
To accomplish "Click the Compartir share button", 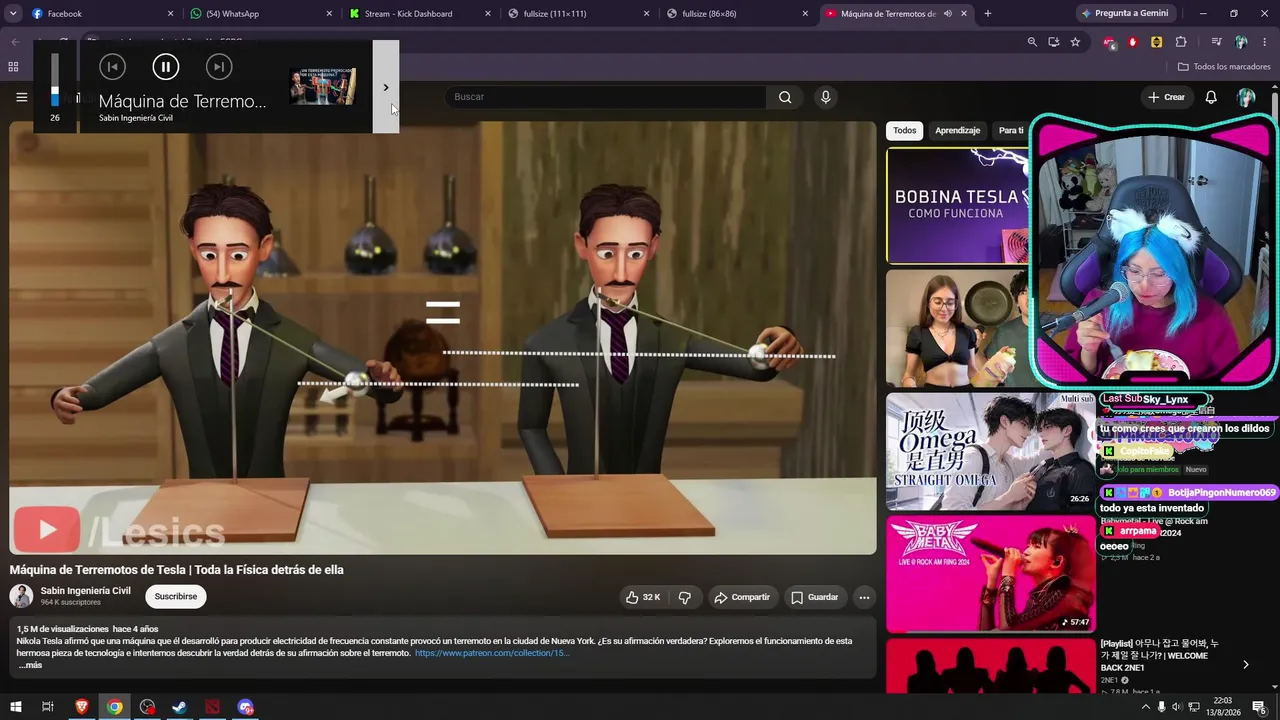I will tap(742, 598).
